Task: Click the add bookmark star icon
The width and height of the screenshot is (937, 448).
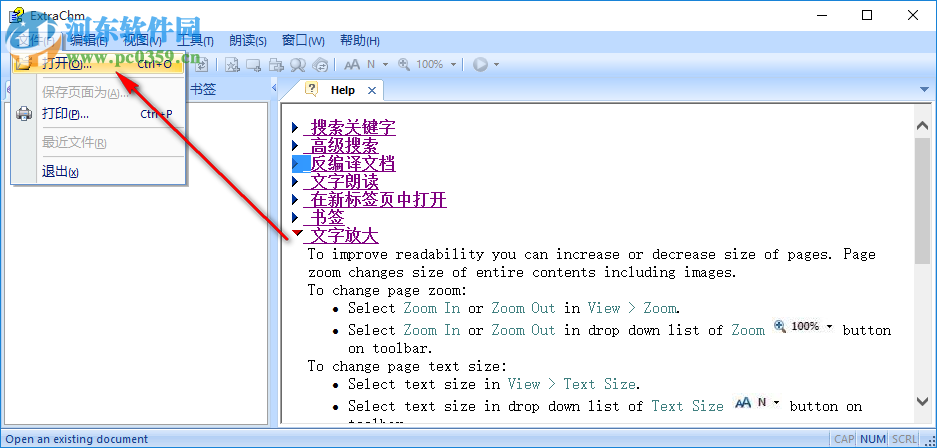Action: click(x=232, y=64)
